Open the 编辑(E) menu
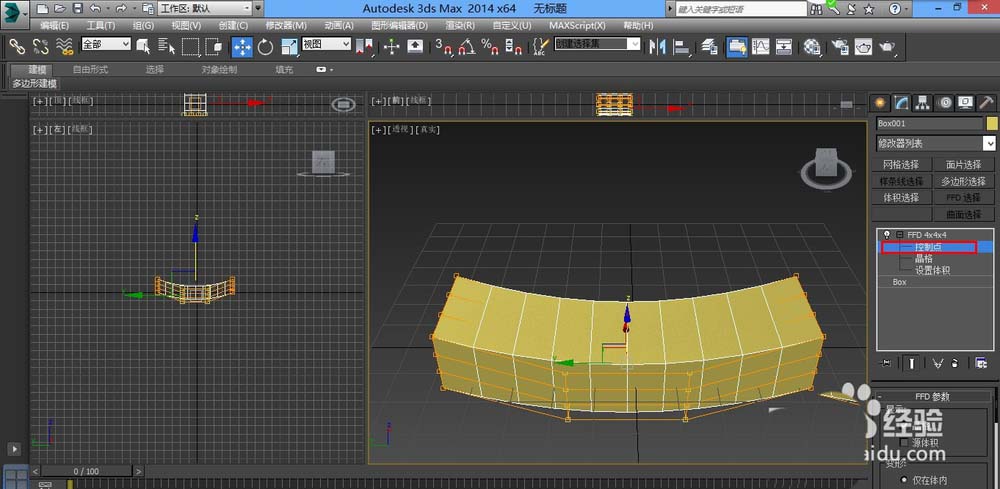This screenshot has width=1000, height=489. point(54,26)
